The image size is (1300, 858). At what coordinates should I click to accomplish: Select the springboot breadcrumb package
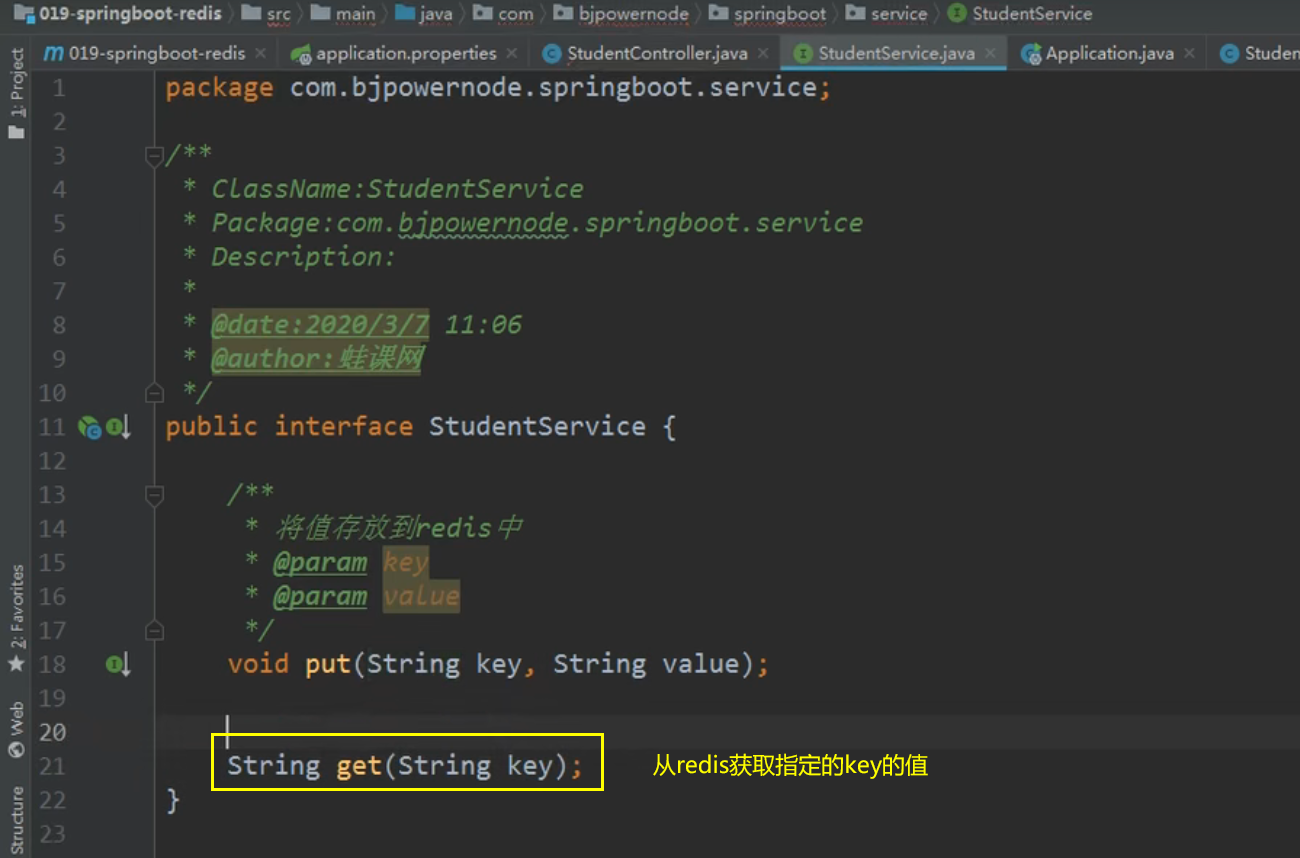tap(768, 13)
